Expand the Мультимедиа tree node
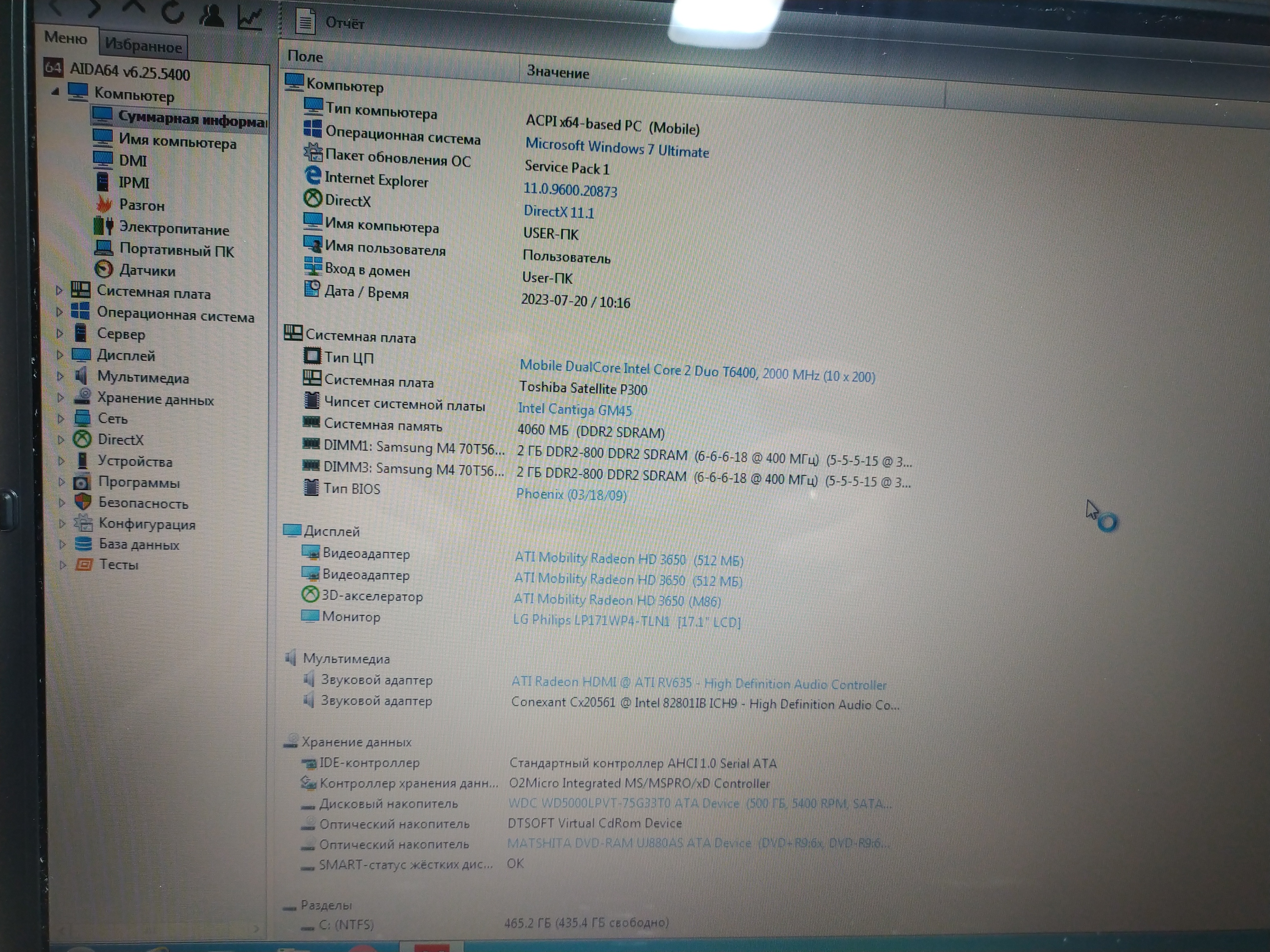 click(x=60, y=377)
